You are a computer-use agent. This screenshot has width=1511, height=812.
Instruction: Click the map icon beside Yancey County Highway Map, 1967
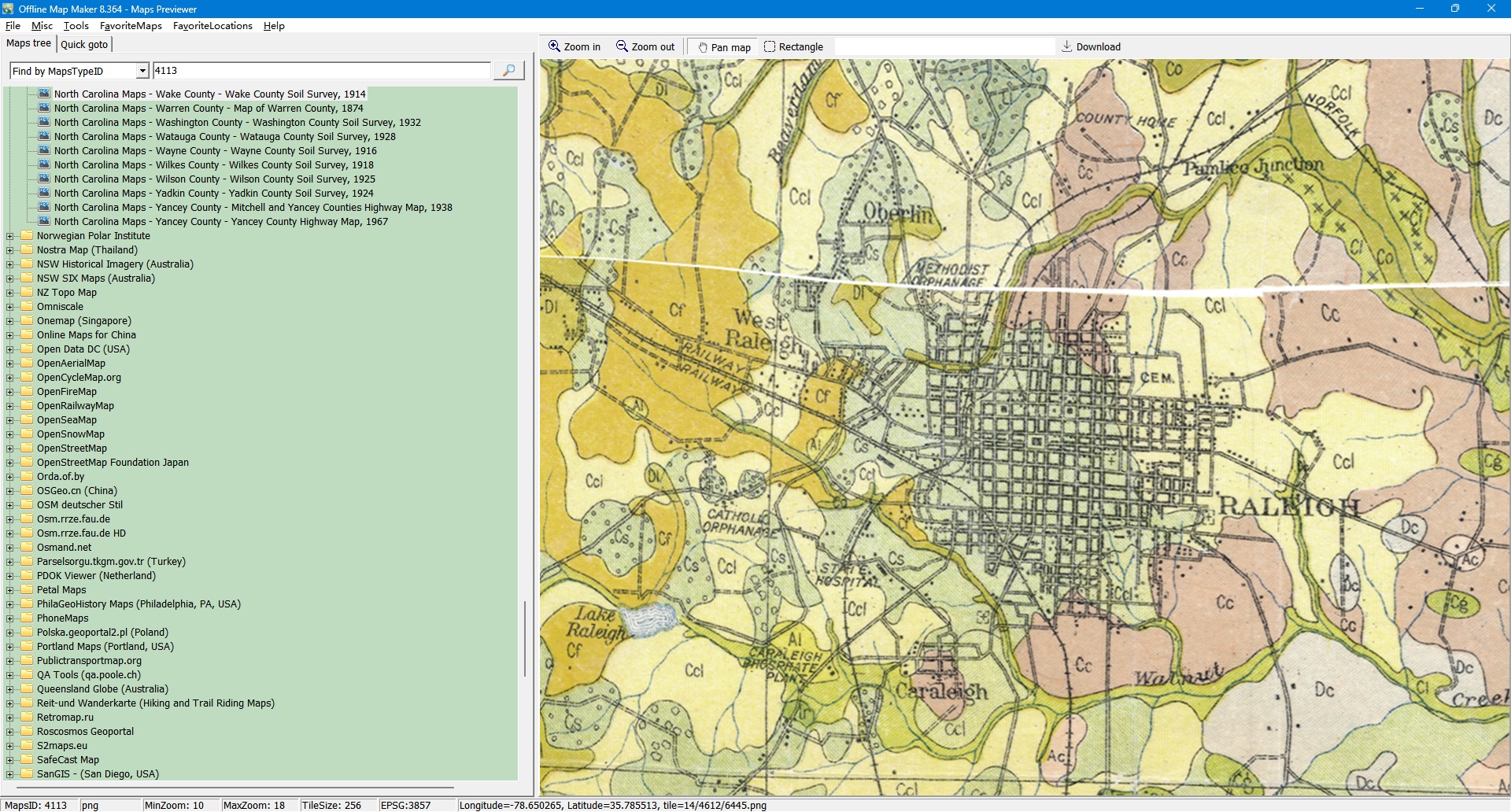pyautogui.click(x=44, y=221)
